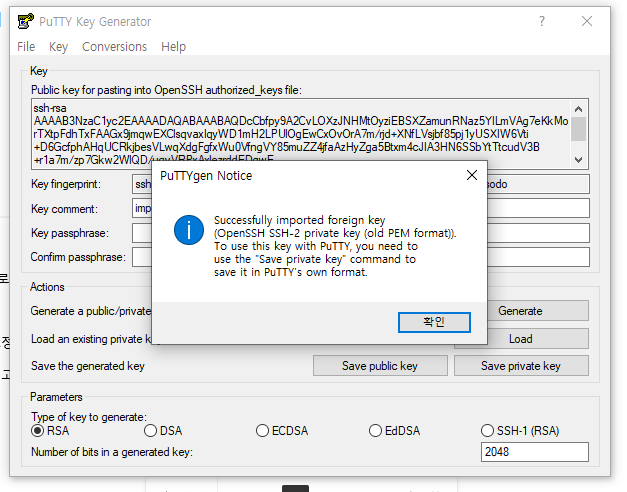Click the blue info icon in the notice
This screenshot has width=627, height=492.
(189, 230)
